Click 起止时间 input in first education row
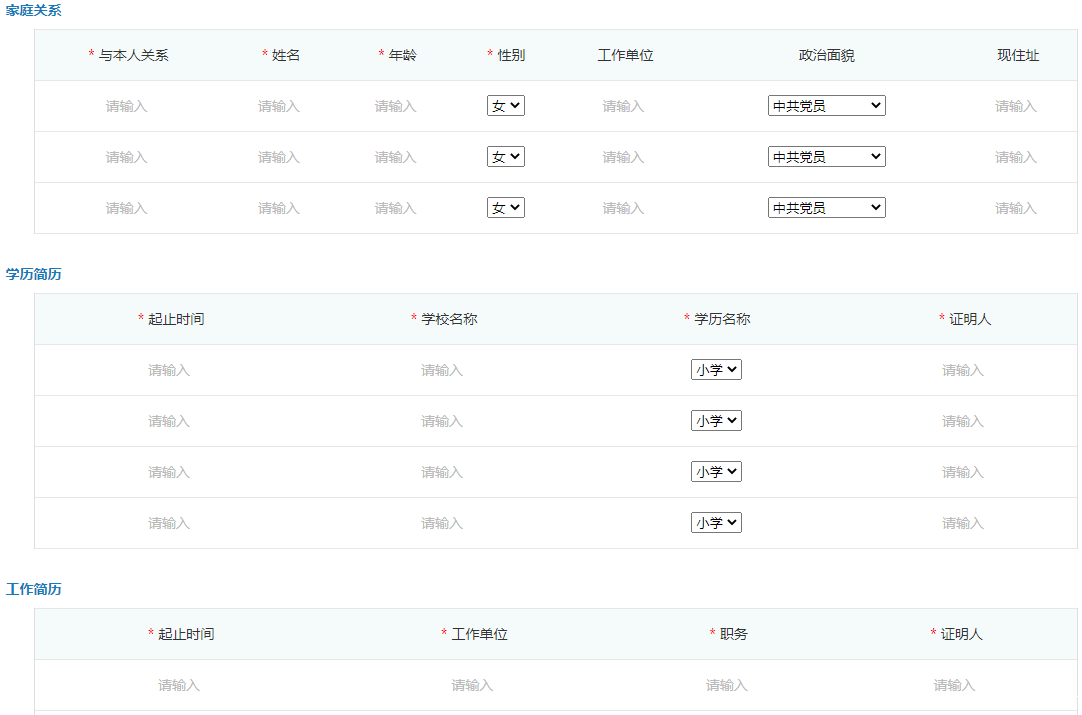The height and width of the screenshot is (715, 1082). click(169, 370)
